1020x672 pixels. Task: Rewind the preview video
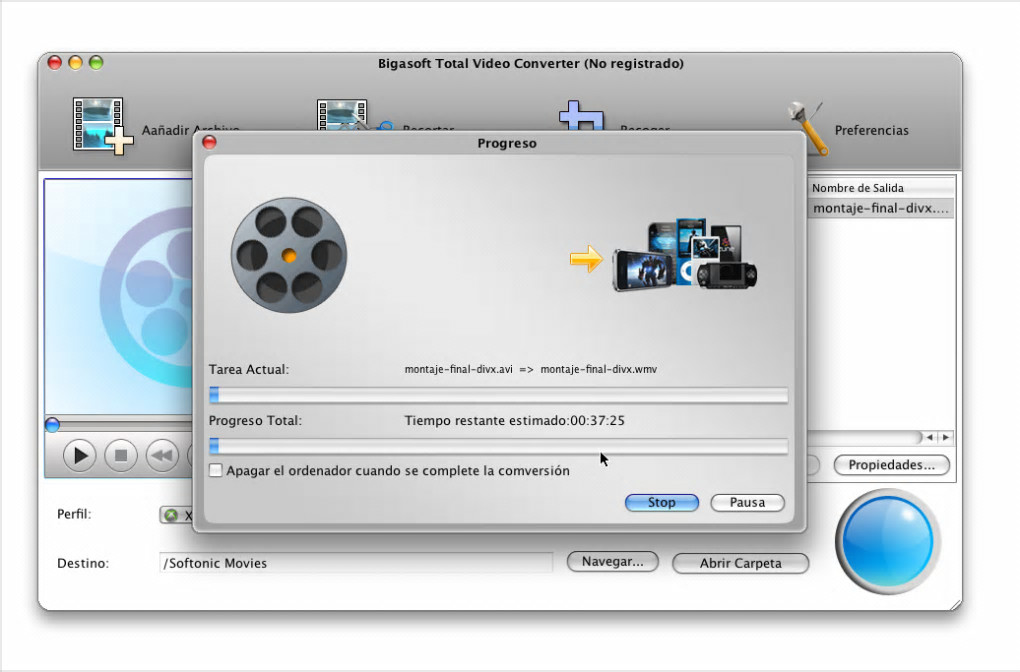tap(162, 455)
